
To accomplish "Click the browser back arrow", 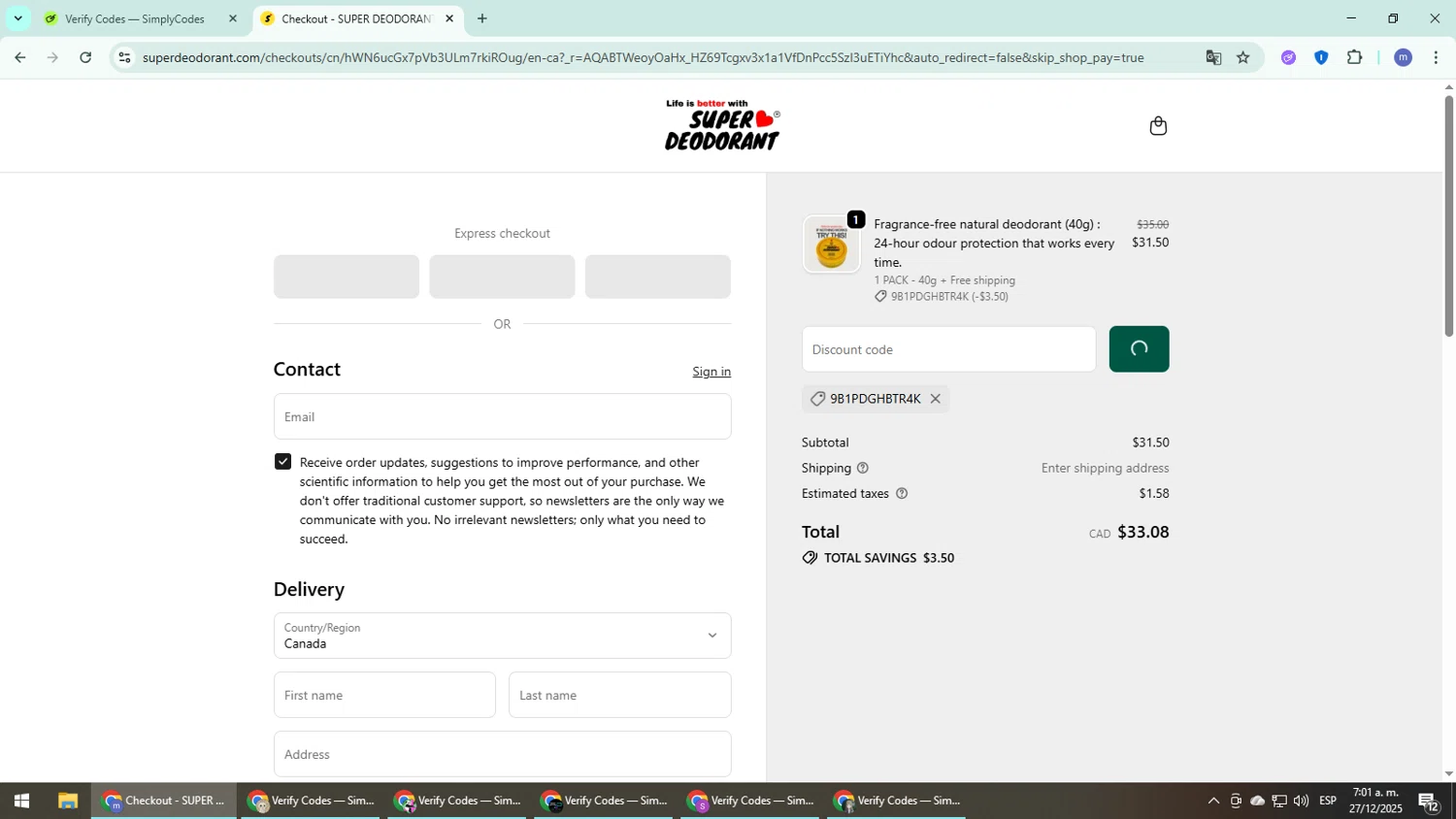I will [19, 57].
